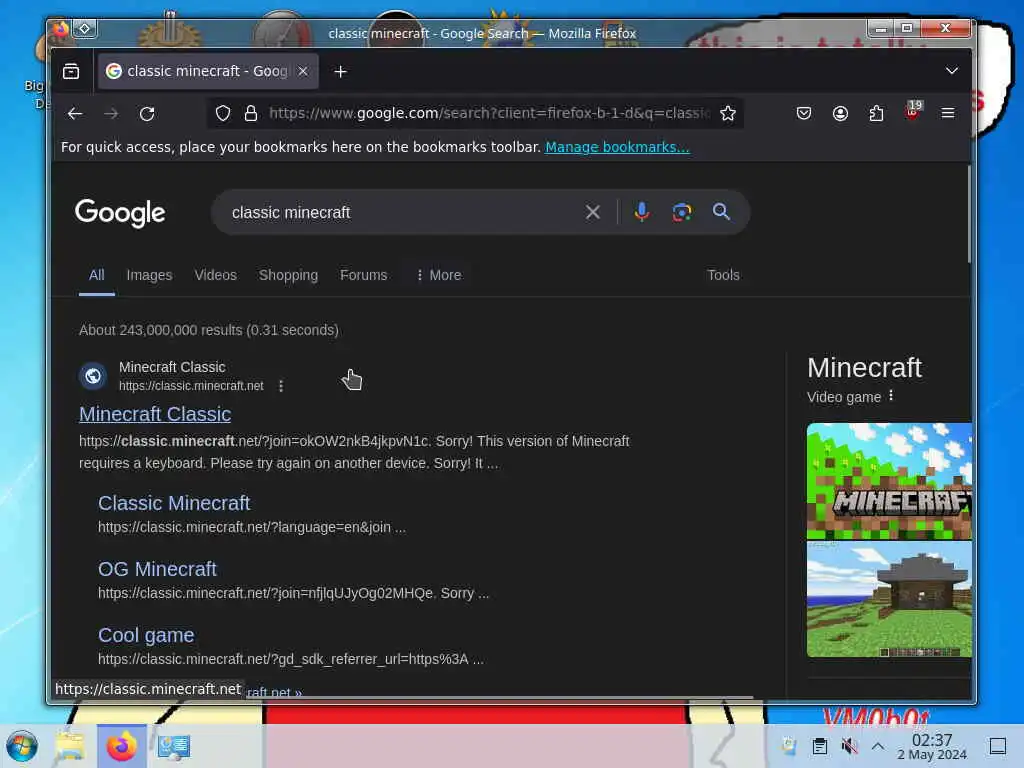Open the extensions puzzle icon
The image size is (1024, 768).
876,114
